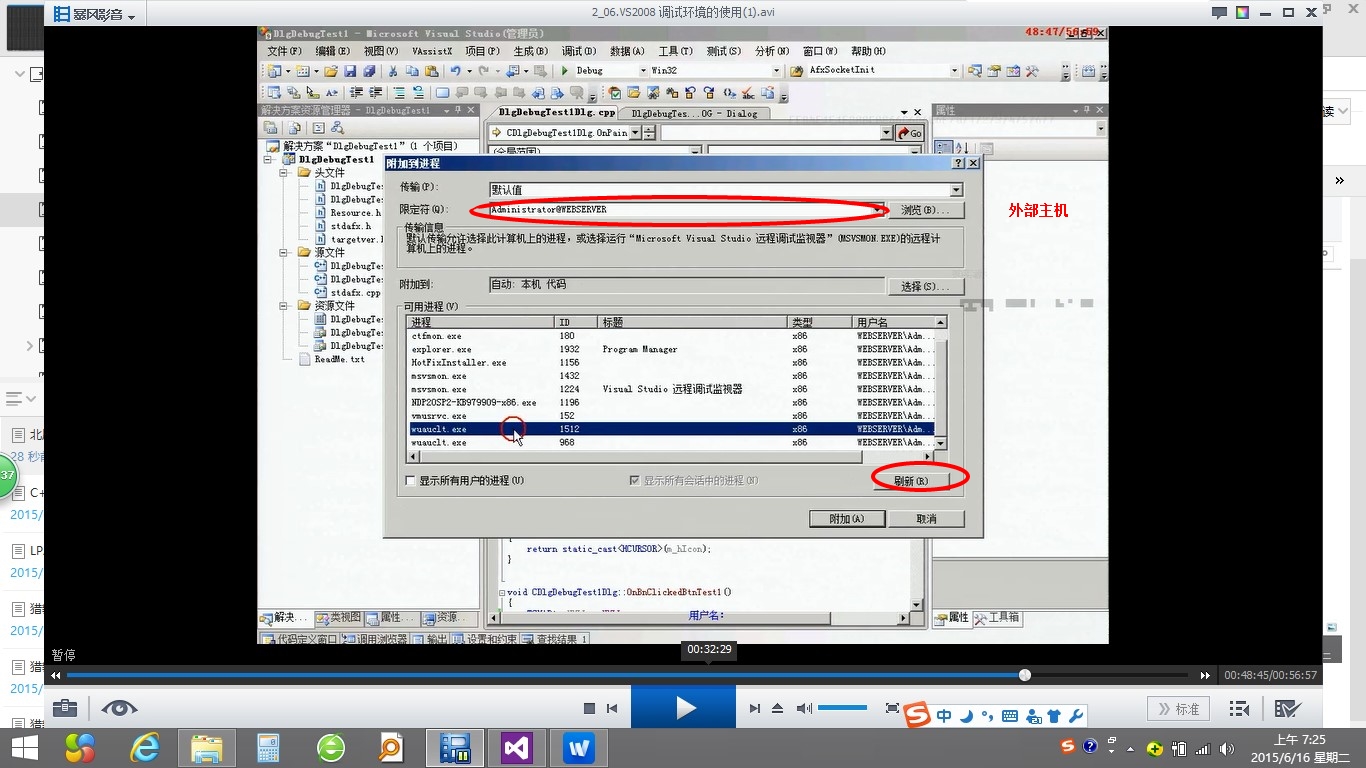The height and width of the screenshot is (768, 1366).
Task: Toggle Sogou punctuation mode icon
Action: tap(987, 716)
